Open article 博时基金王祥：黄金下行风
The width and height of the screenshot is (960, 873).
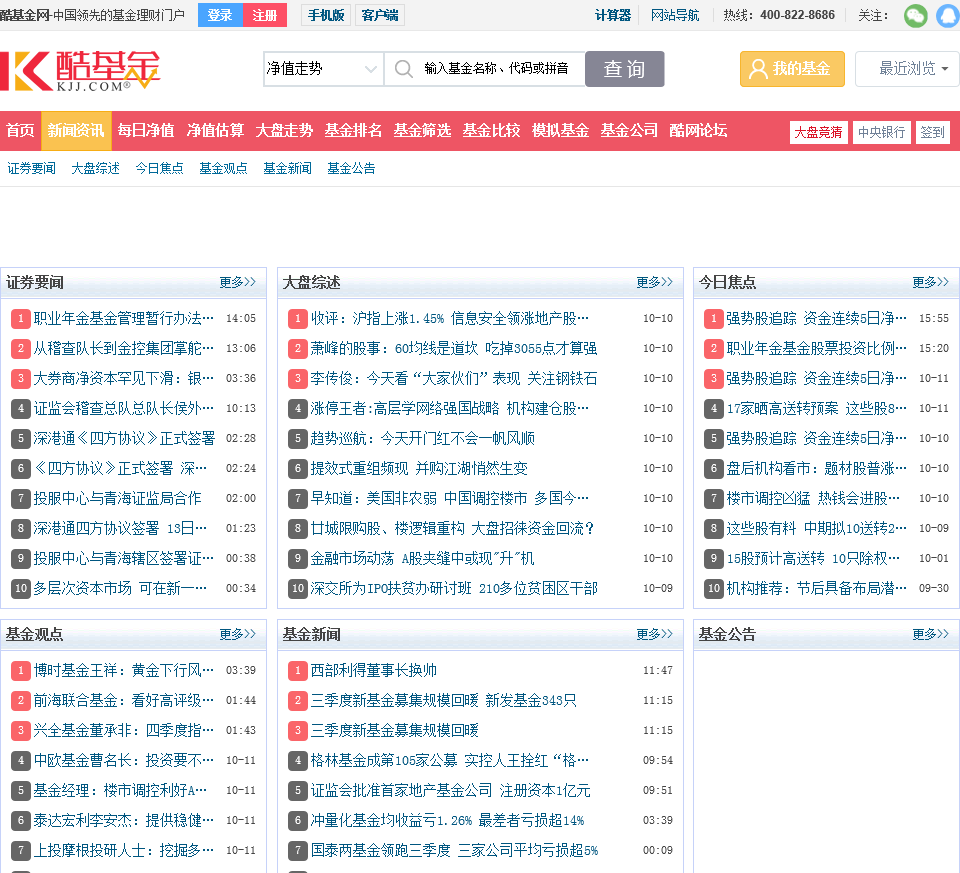[x=124, y=670]
